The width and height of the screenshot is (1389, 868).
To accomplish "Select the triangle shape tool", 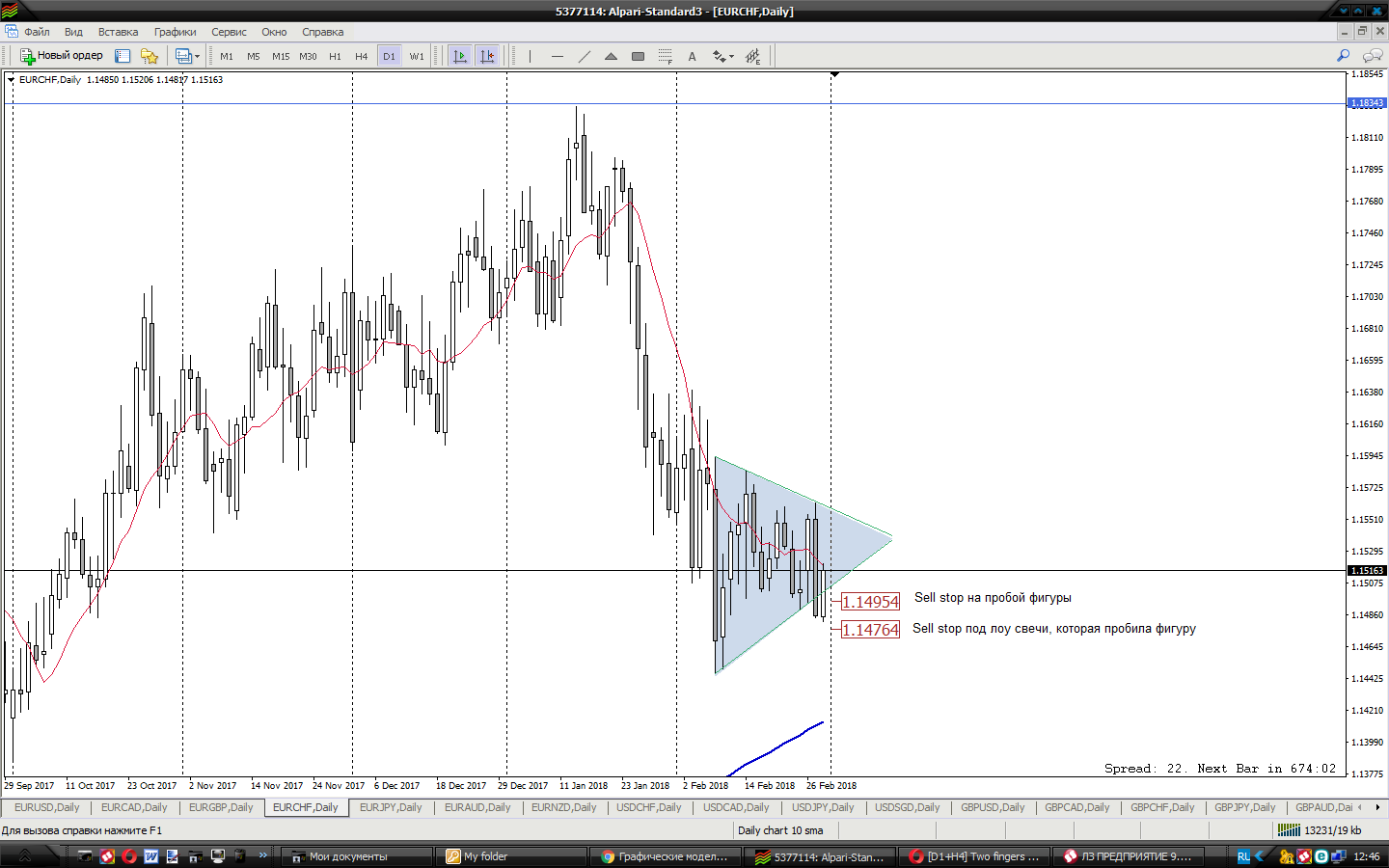I will point(611,56).
